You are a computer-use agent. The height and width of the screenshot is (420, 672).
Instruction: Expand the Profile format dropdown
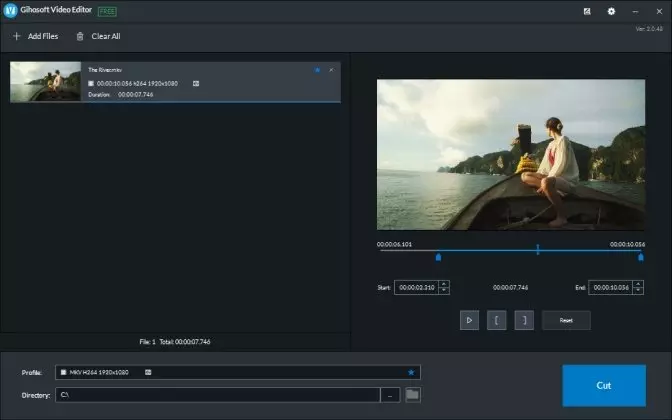click(237, 372)
